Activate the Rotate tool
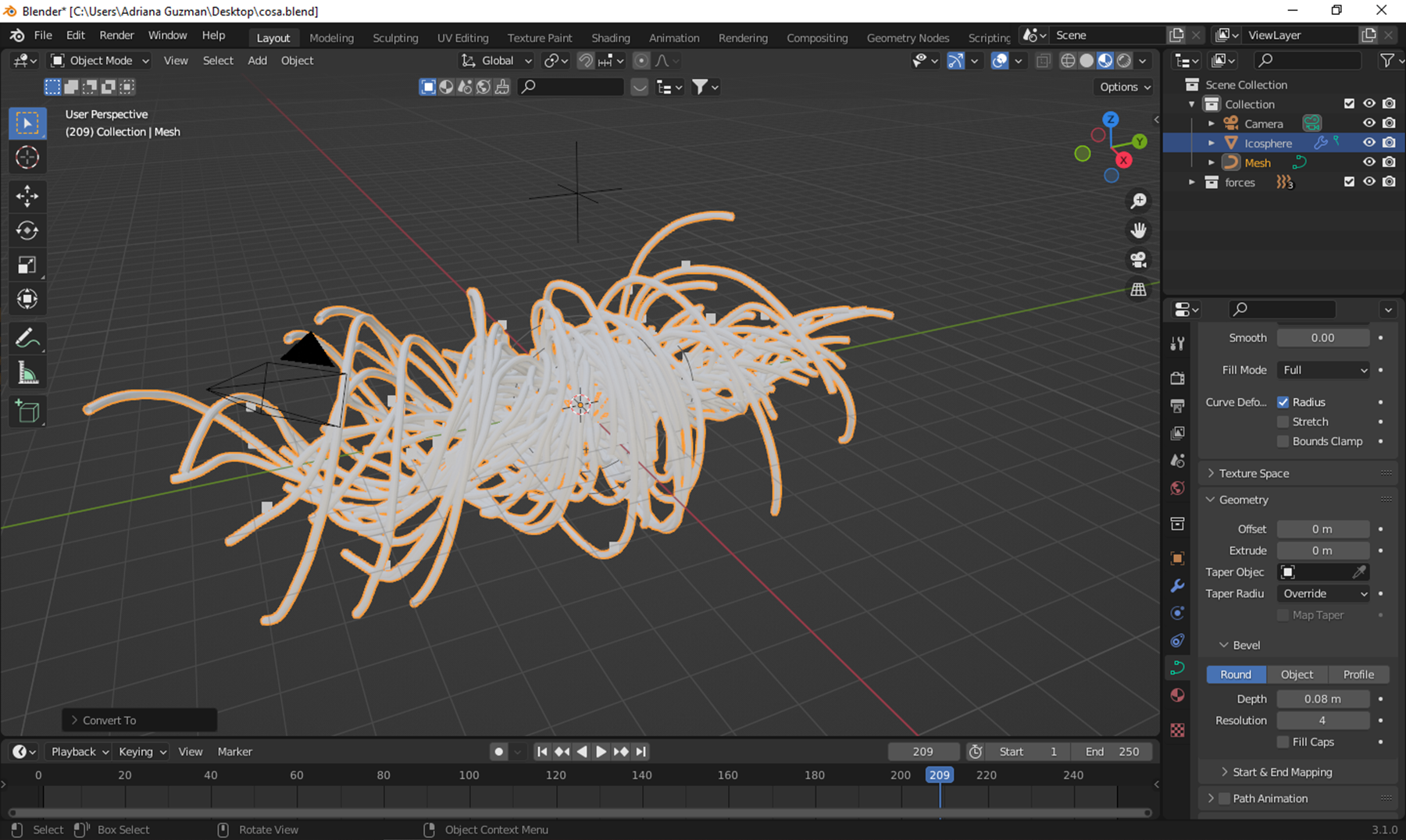Viewport: 1406px width, 840px height. point(27,230)
